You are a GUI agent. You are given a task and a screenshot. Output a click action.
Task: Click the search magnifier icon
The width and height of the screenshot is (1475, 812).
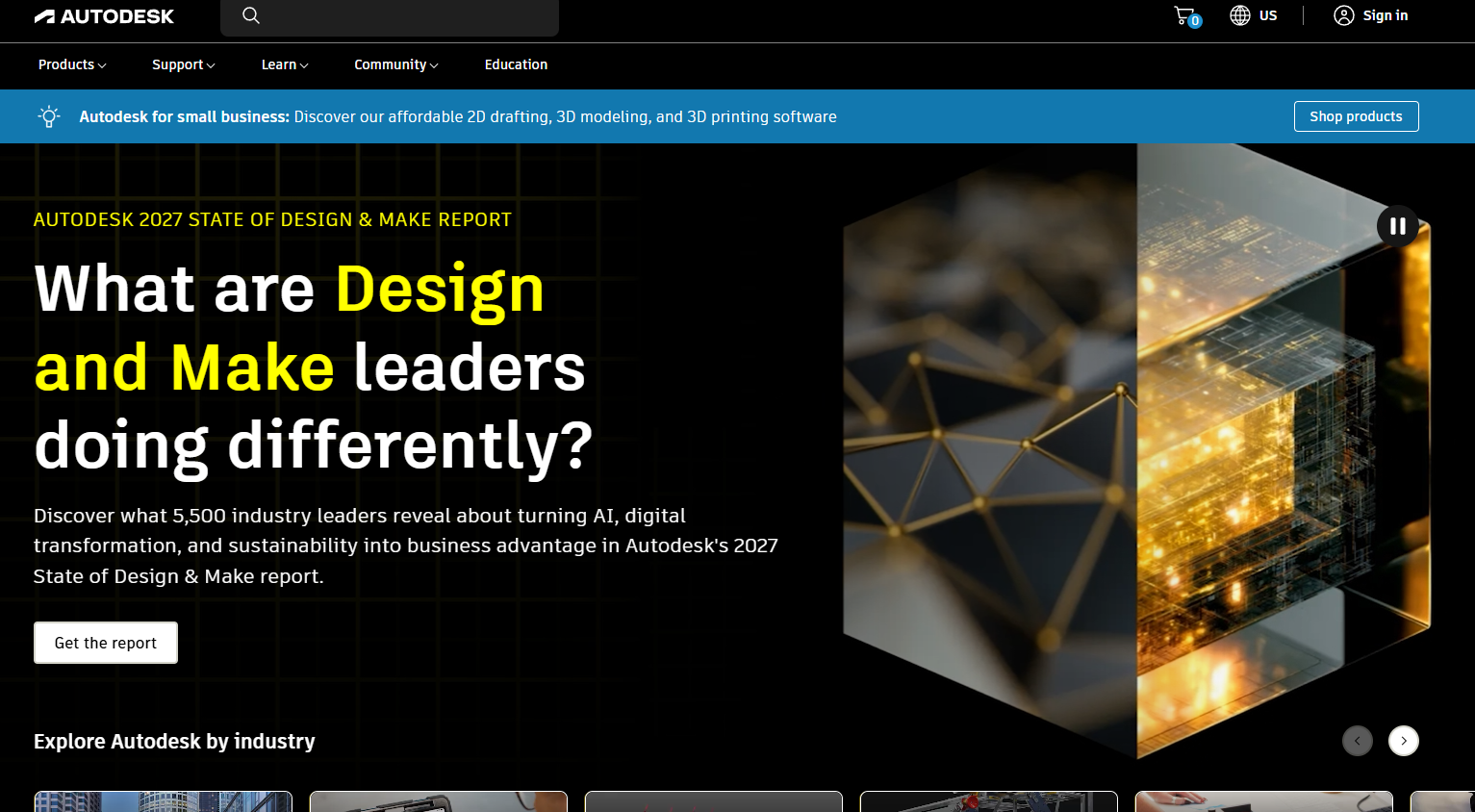pyautogui.click(x=251, y=15)
